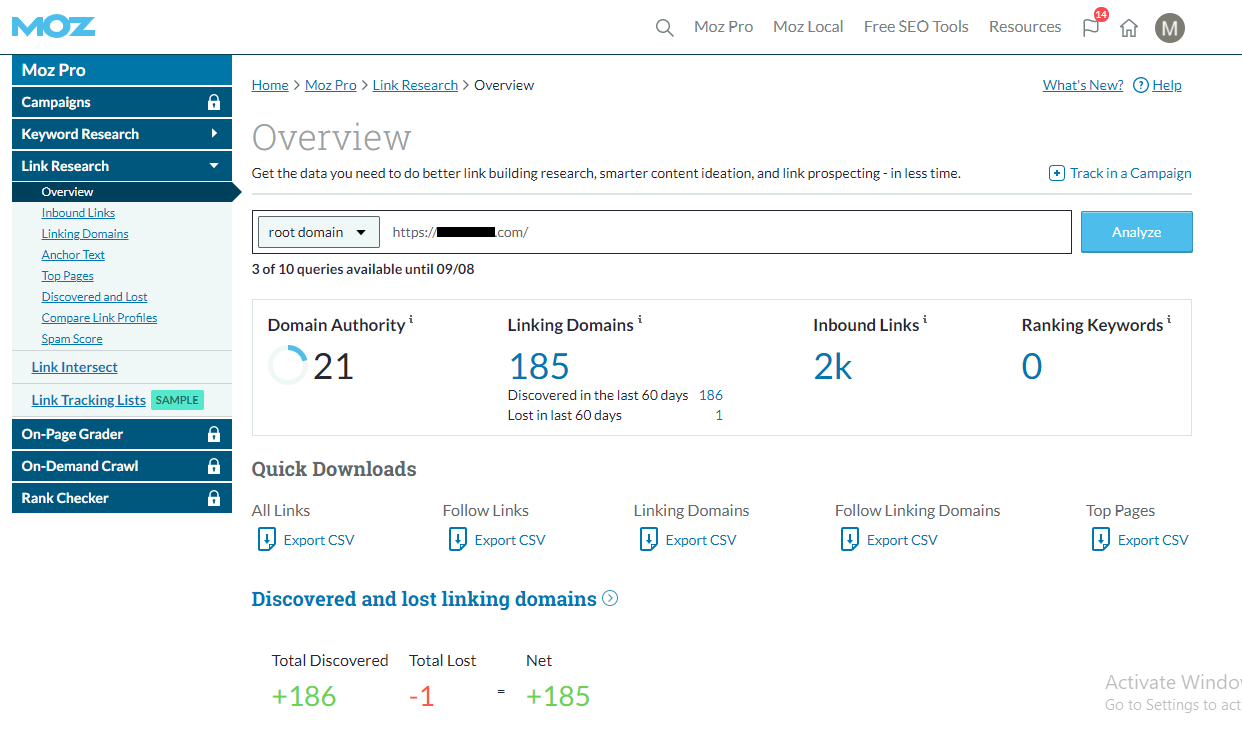The image size is (1242, 735).
Task: Click +186 Total Discovered value
Action: point(304,696)
